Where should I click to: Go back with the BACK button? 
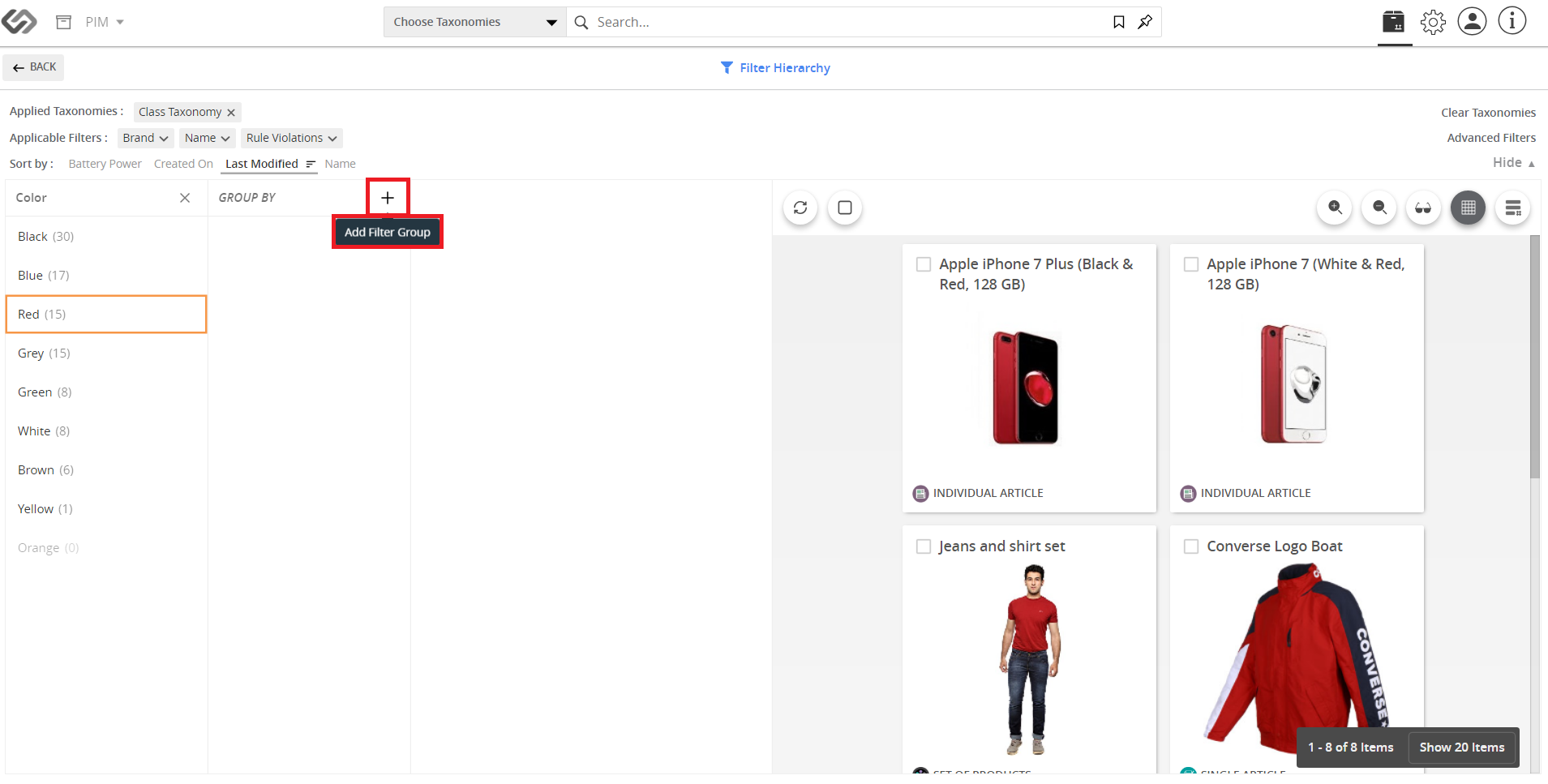(34, 67)
